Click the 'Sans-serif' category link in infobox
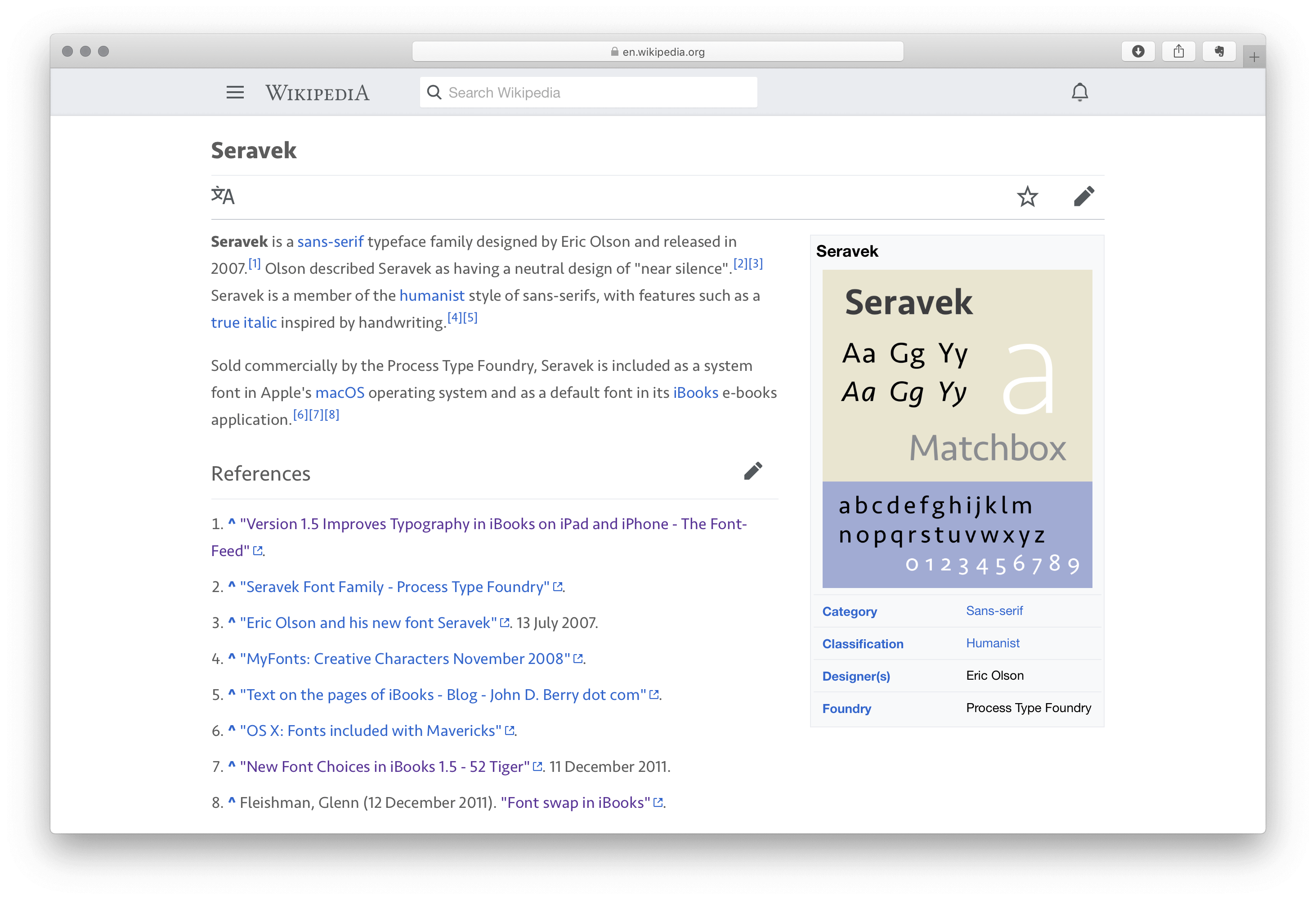1316x900 pixels. (993, 611)
